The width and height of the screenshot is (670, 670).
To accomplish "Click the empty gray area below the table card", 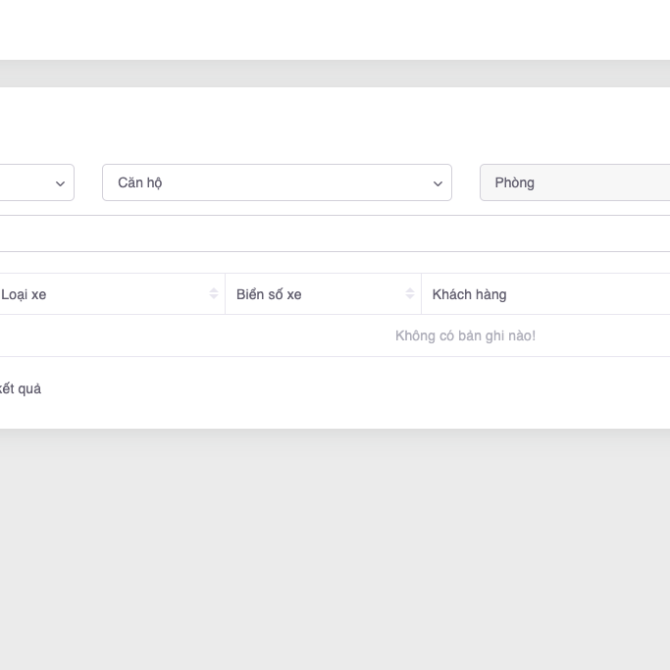I will (335, 550).
